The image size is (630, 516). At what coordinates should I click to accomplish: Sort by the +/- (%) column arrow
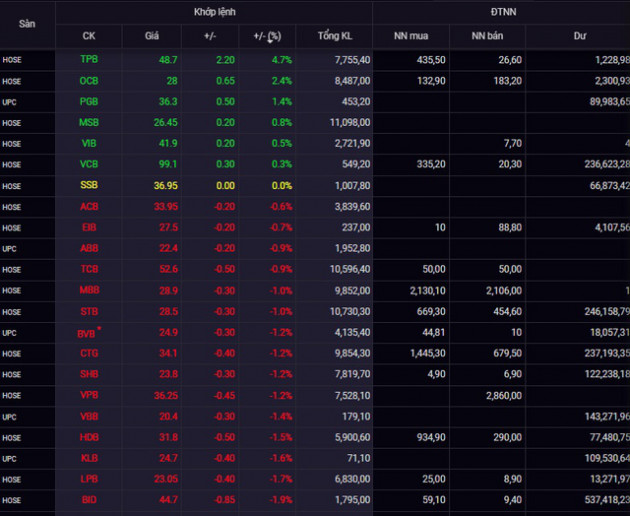pyautogui.click(x=270, y=41)
